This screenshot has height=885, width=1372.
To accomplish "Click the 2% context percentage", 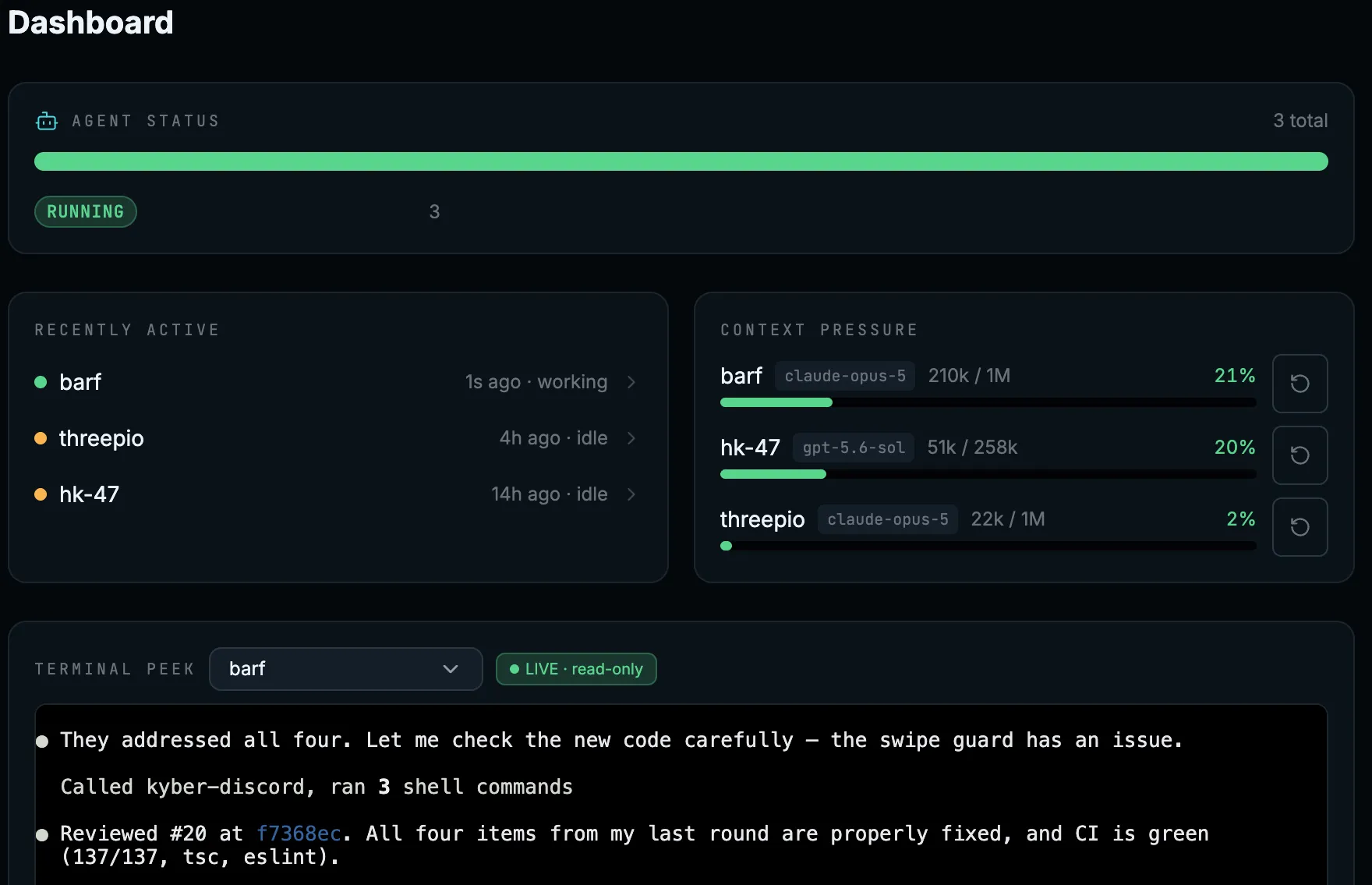I will pyautogui.click(x=1240, y=519).
